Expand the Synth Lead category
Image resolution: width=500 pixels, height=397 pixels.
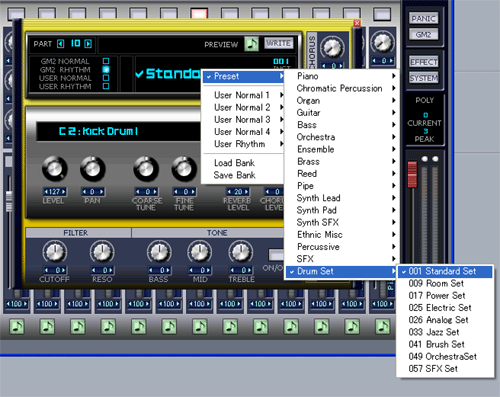pos(342,198)
